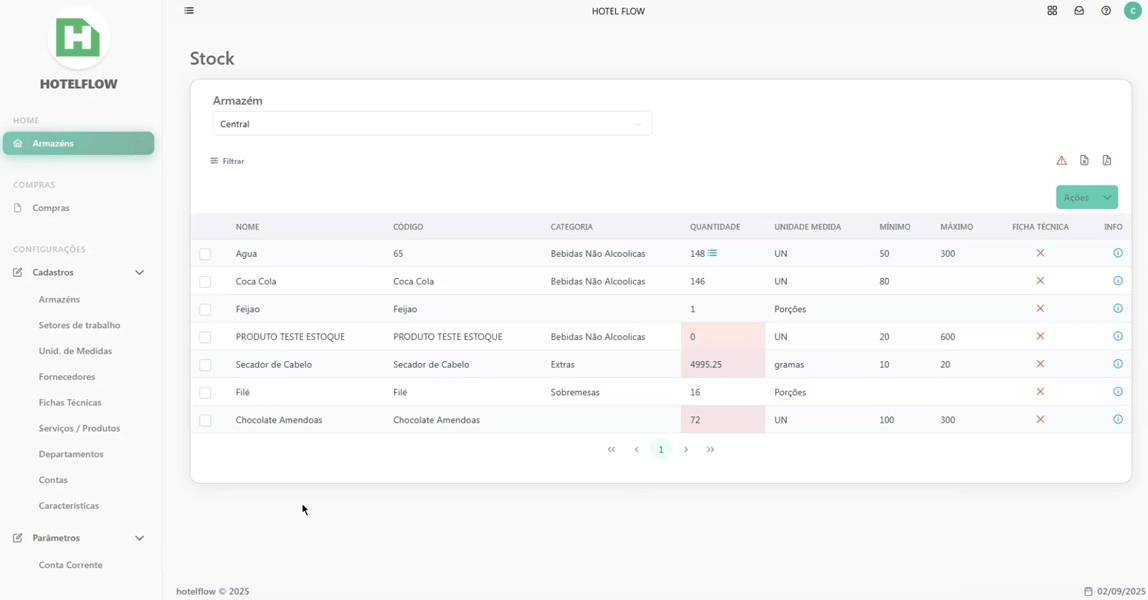This screenshot has height=600, width=1148.
Task: Open the inbox messages icon
Action: point(1079,11)
